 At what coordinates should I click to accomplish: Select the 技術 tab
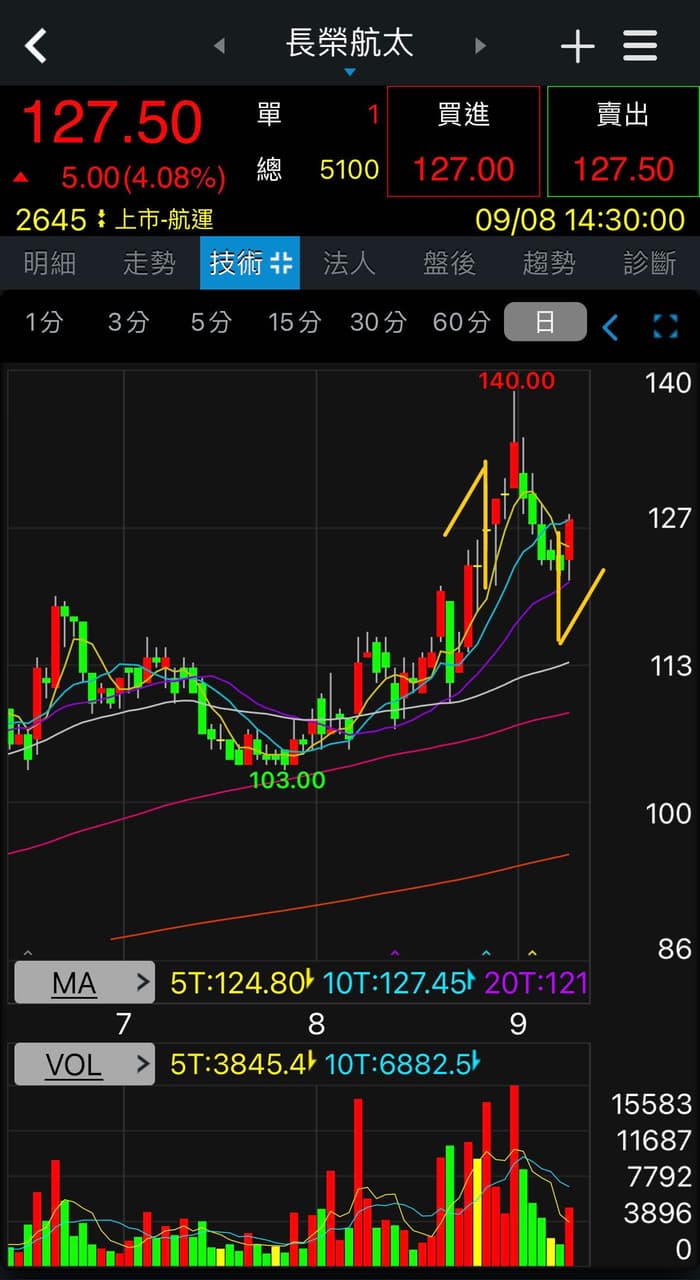click(x=250, y=263)
